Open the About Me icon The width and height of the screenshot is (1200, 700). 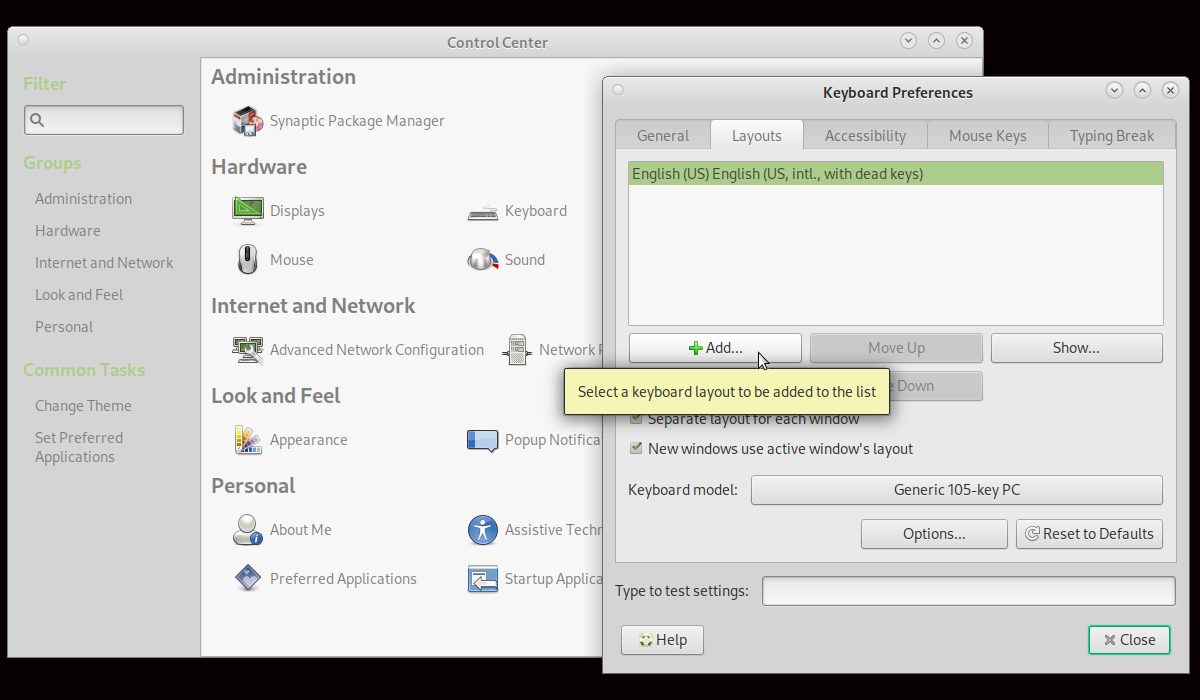[x=247, y=530]
